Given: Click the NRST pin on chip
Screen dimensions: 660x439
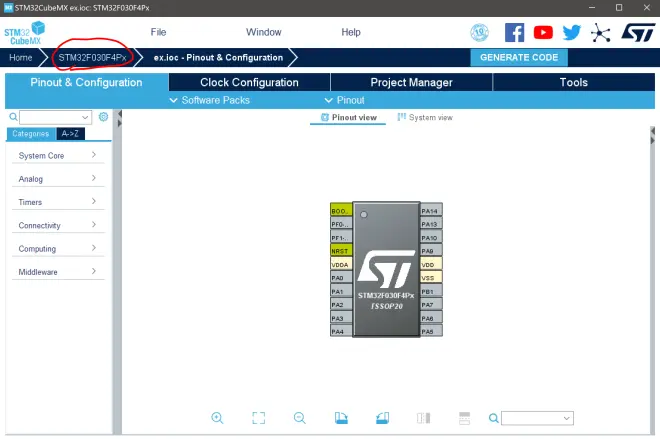Looking at the screenshot, I should click(341, 250).
